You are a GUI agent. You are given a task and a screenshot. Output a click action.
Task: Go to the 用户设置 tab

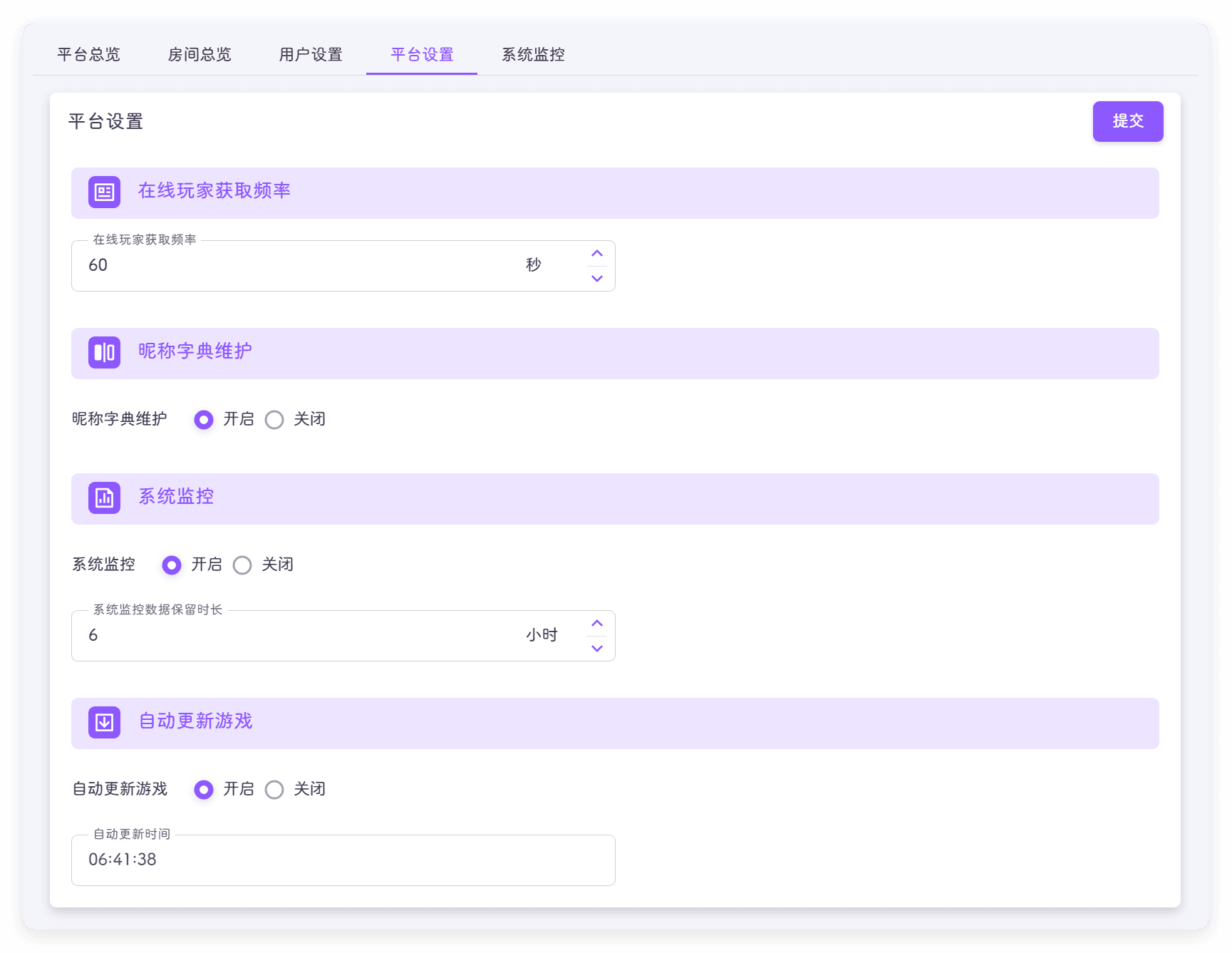311,55
